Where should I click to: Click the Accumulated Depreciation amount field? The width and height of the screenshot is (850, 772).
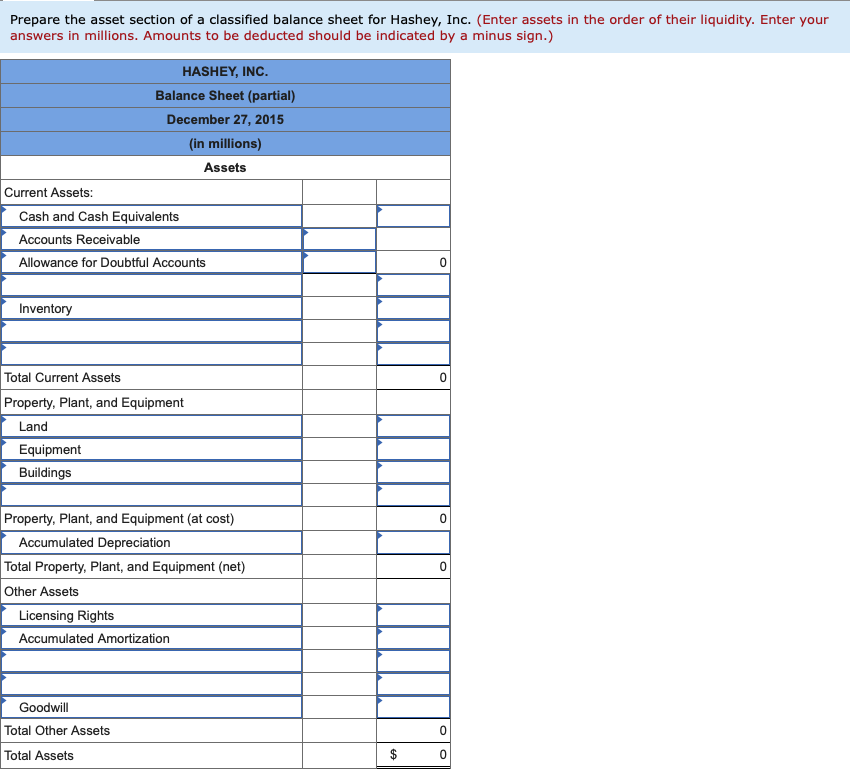click(413, 543)
